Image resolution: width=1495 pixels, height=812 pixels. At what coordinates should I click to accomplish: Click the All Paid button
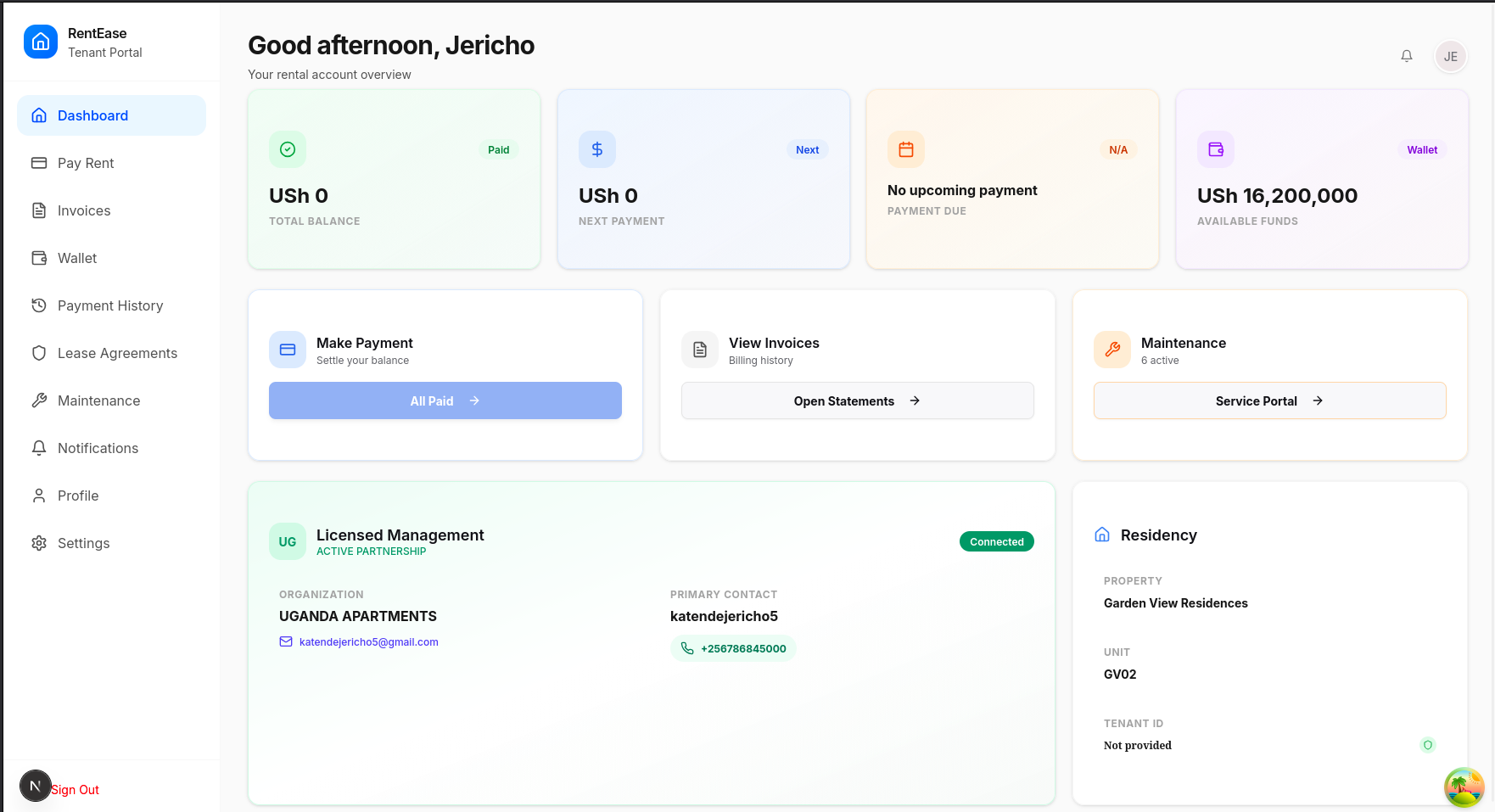[445, 400]
